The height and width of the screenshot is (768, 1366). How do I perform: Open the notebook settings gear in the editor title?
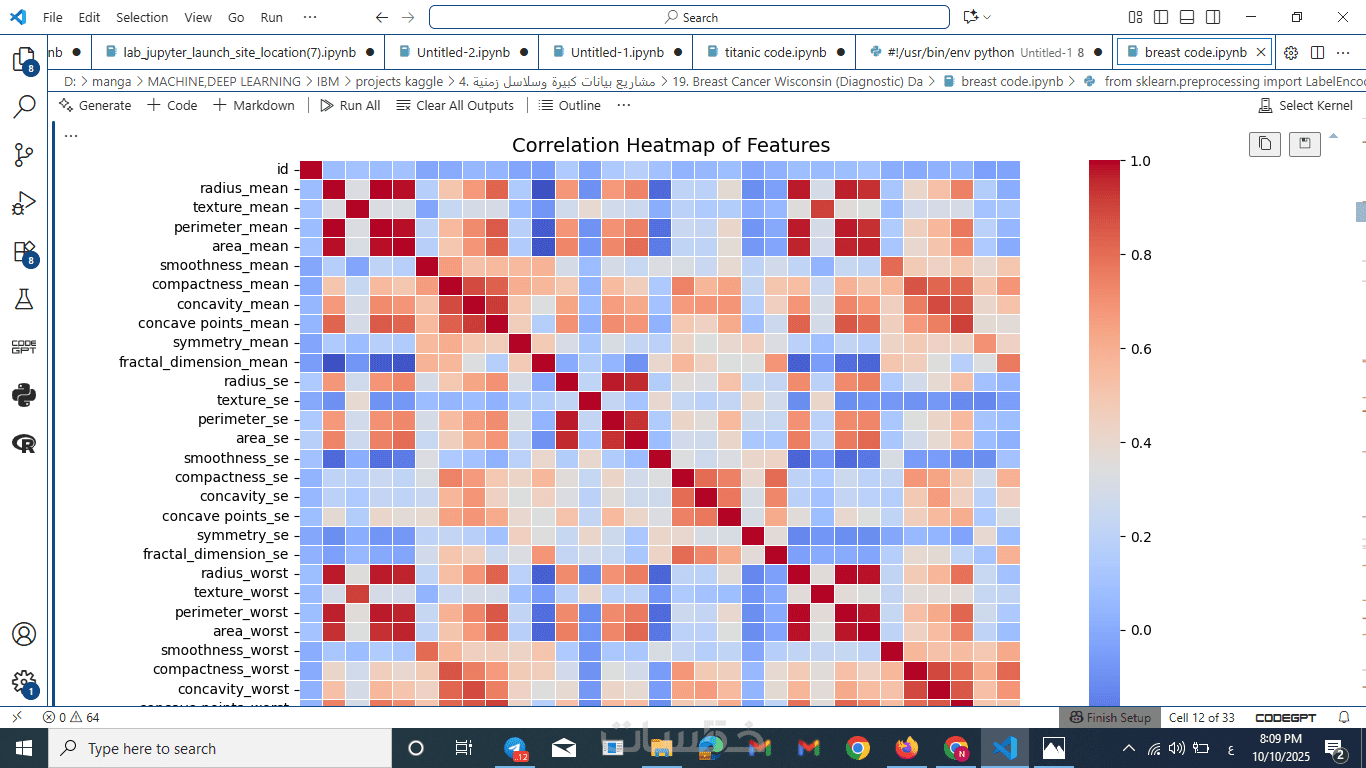[1291, 52]
